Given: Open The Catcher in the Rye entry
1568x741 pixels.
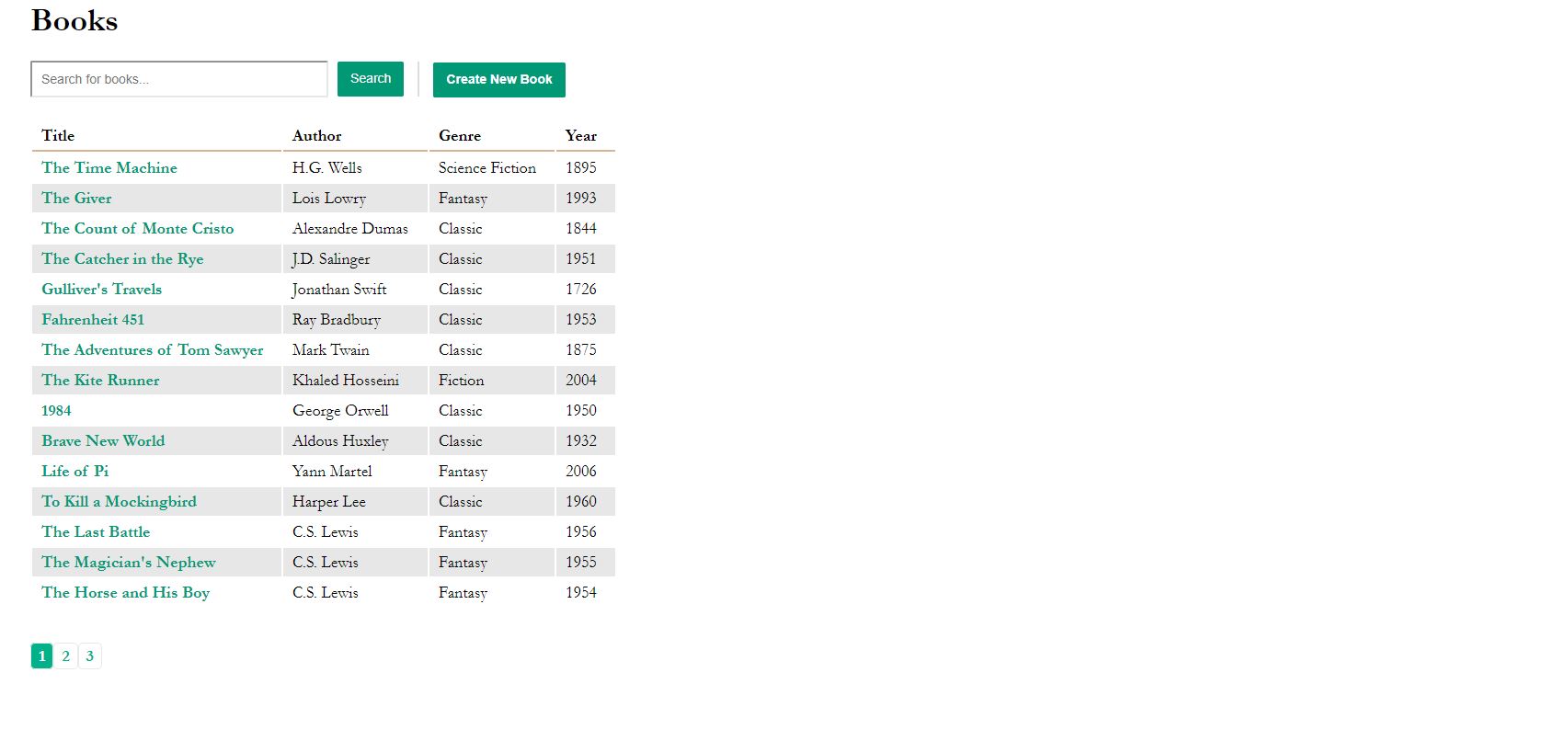Looking at the screenshot, I should 122,258.
